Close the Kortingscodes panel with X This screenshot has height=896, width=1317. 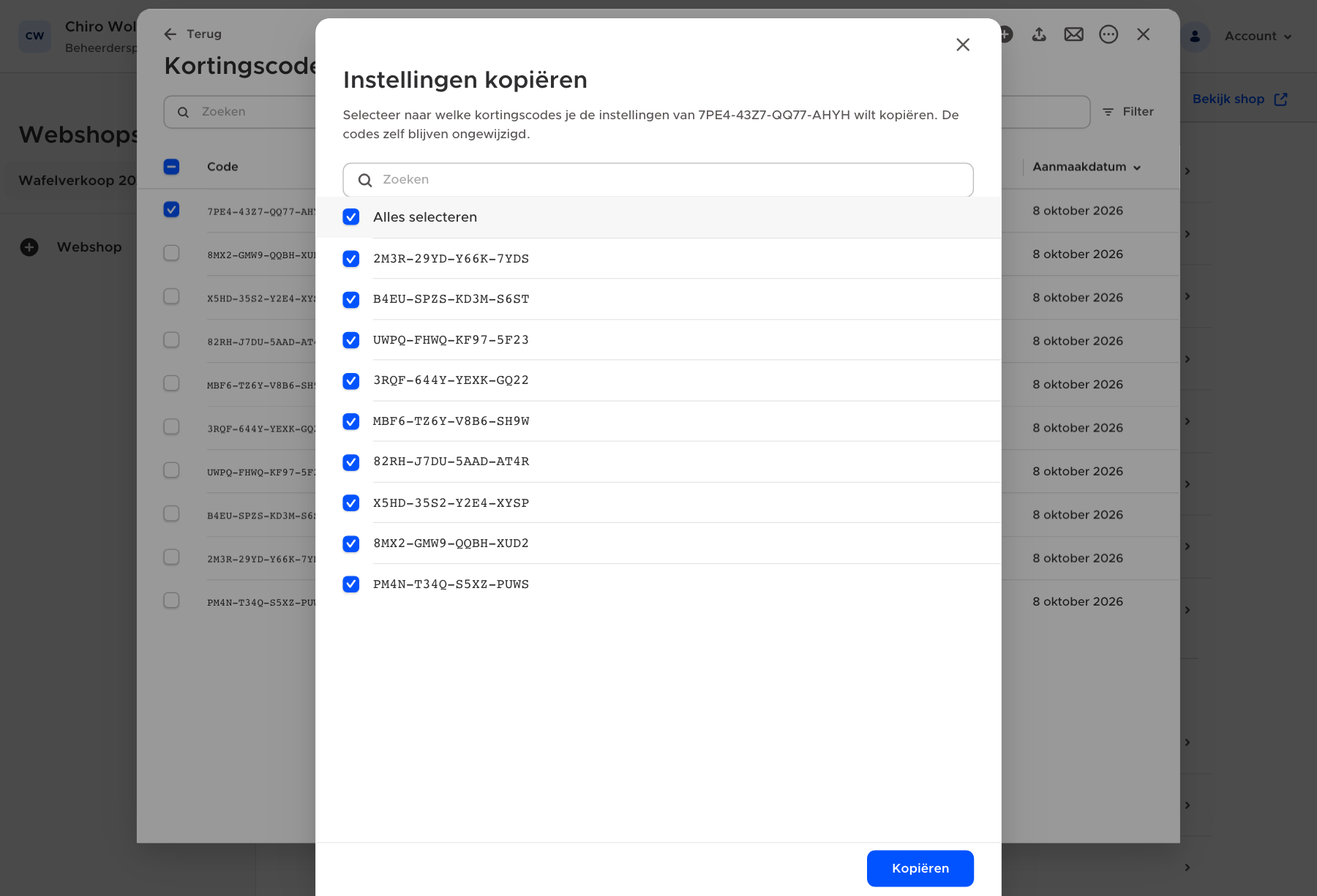click(1144, 34)
